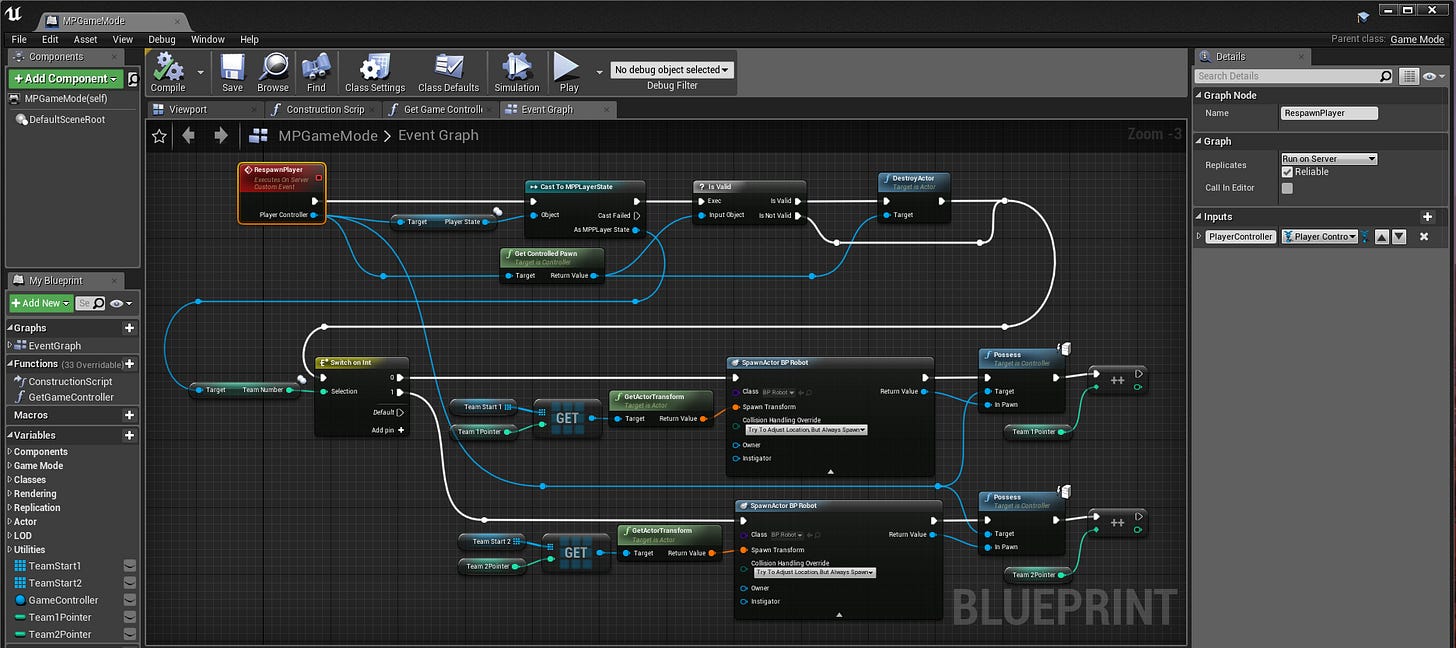Click the add plus next to Graphs

click(x=129, y=328)
